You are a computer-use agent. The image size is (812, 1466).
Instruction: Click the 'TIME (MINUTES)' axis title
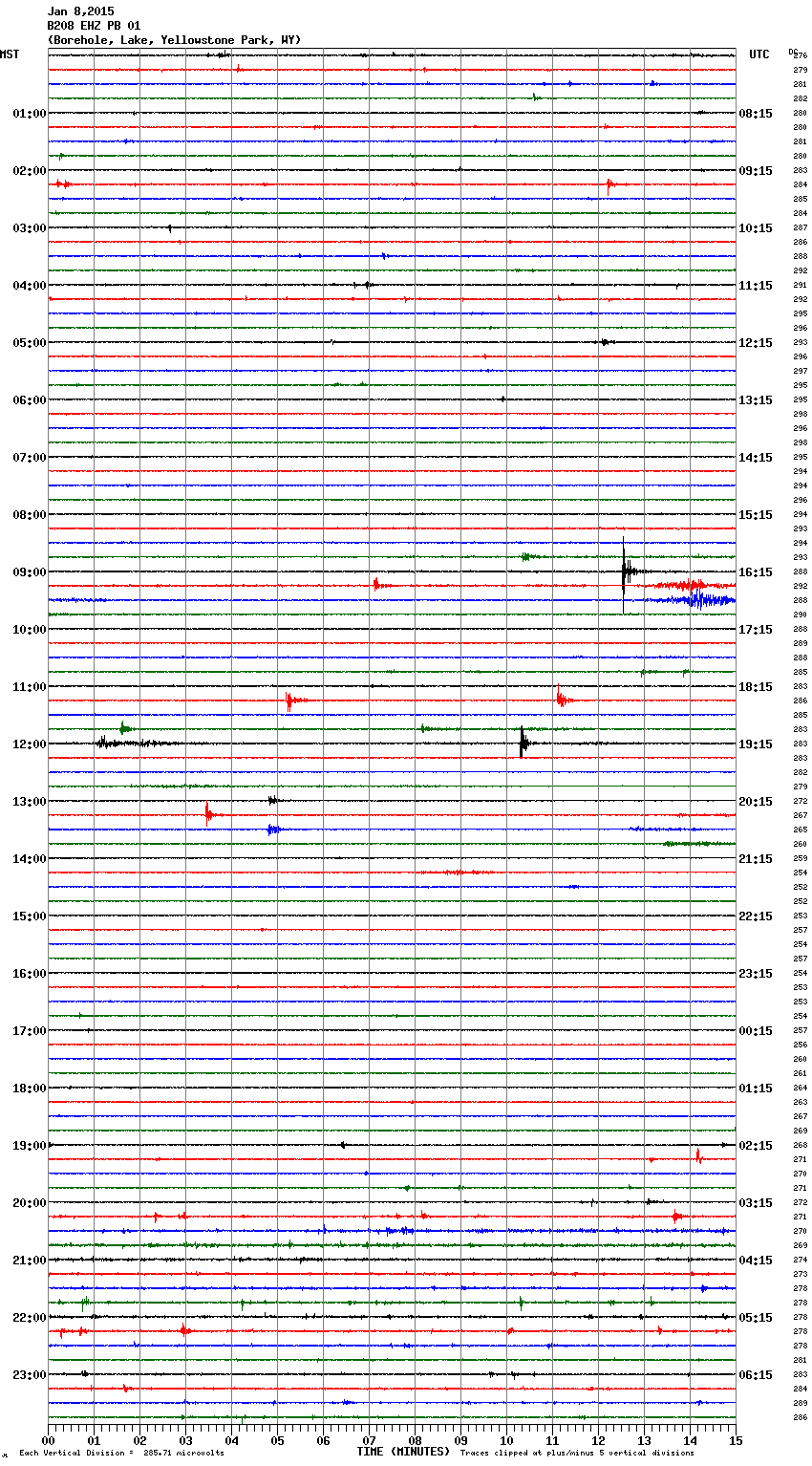(x=403, y=1452)
